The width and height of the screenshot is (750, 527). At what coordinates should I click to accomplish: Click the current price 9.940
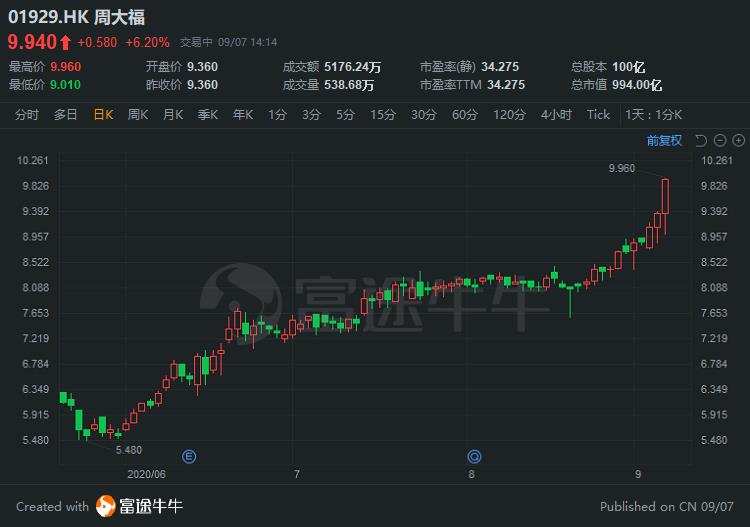point(33,43)
